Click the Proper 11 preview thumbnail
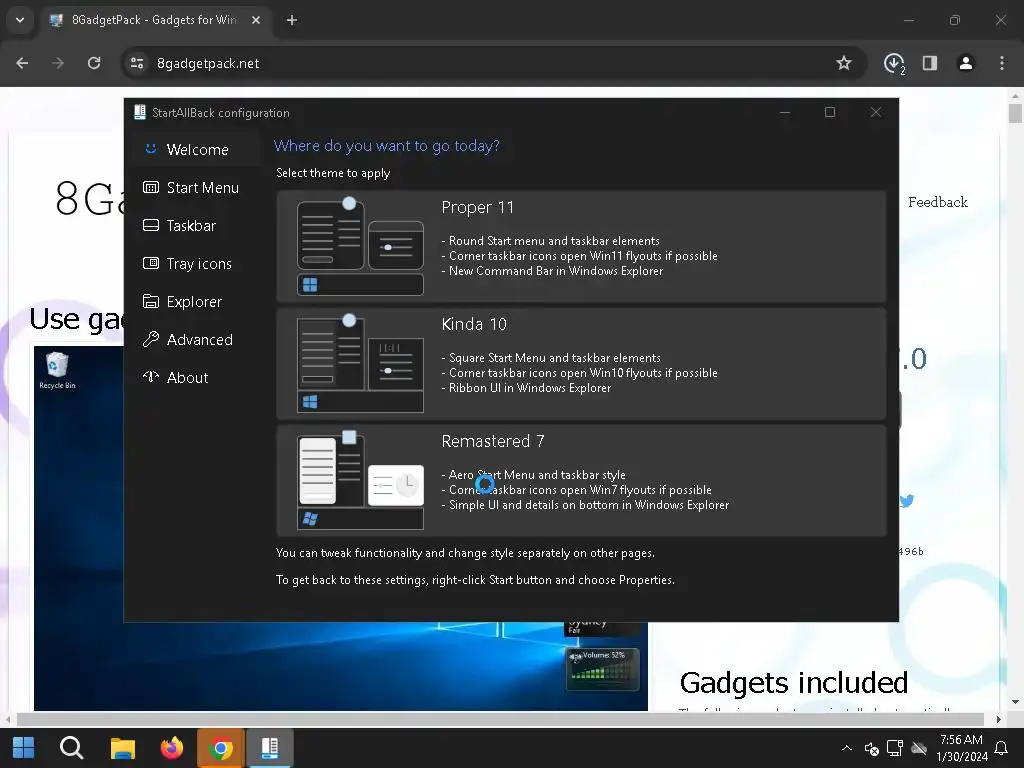The width and height of the screenshot is (1024, 768). click(360, 246)
